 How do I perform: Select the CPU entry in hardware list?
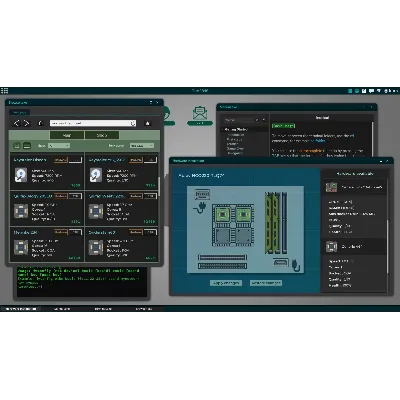[x=354, y=247]
